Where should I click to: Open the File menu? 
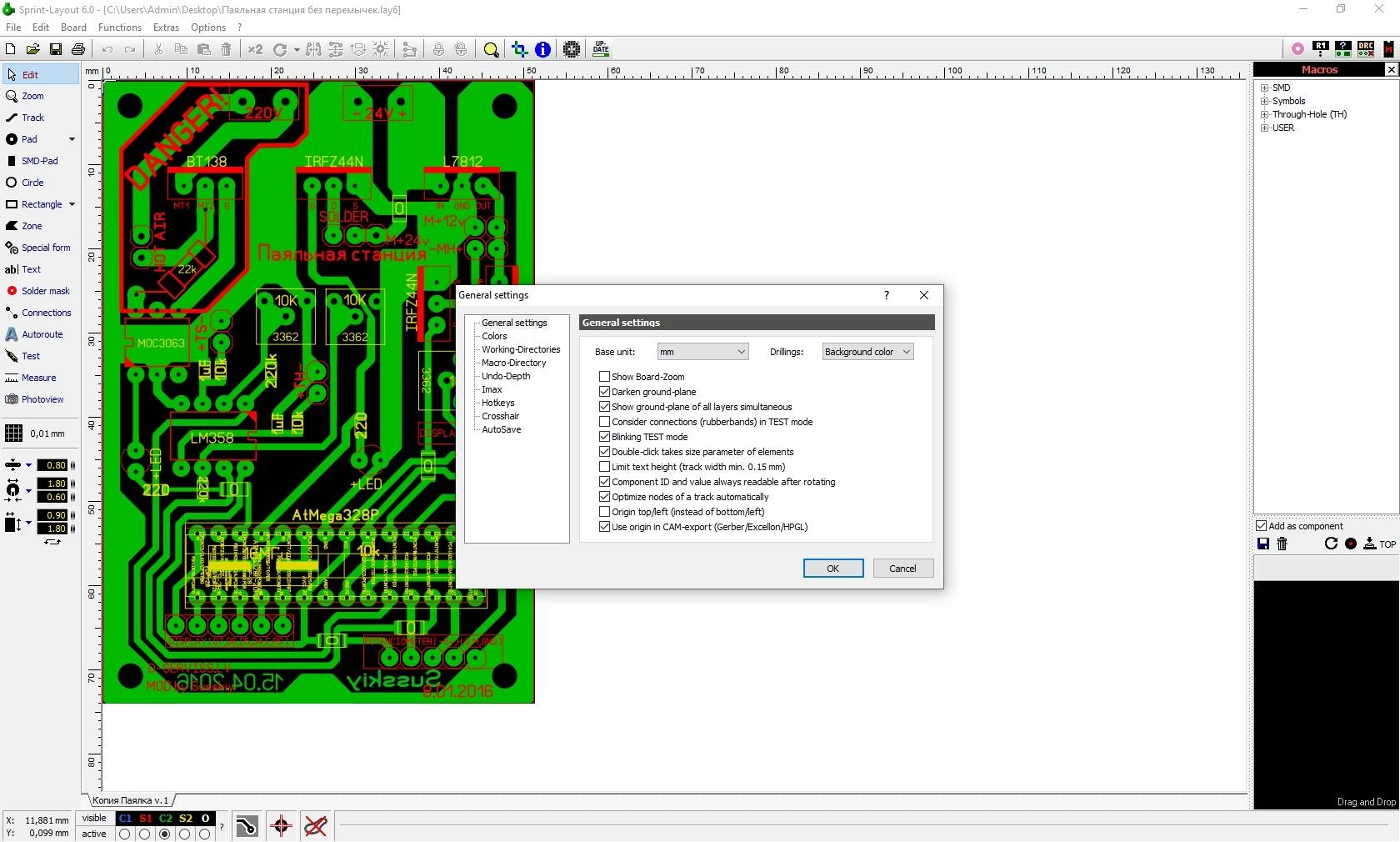[13, 28]
